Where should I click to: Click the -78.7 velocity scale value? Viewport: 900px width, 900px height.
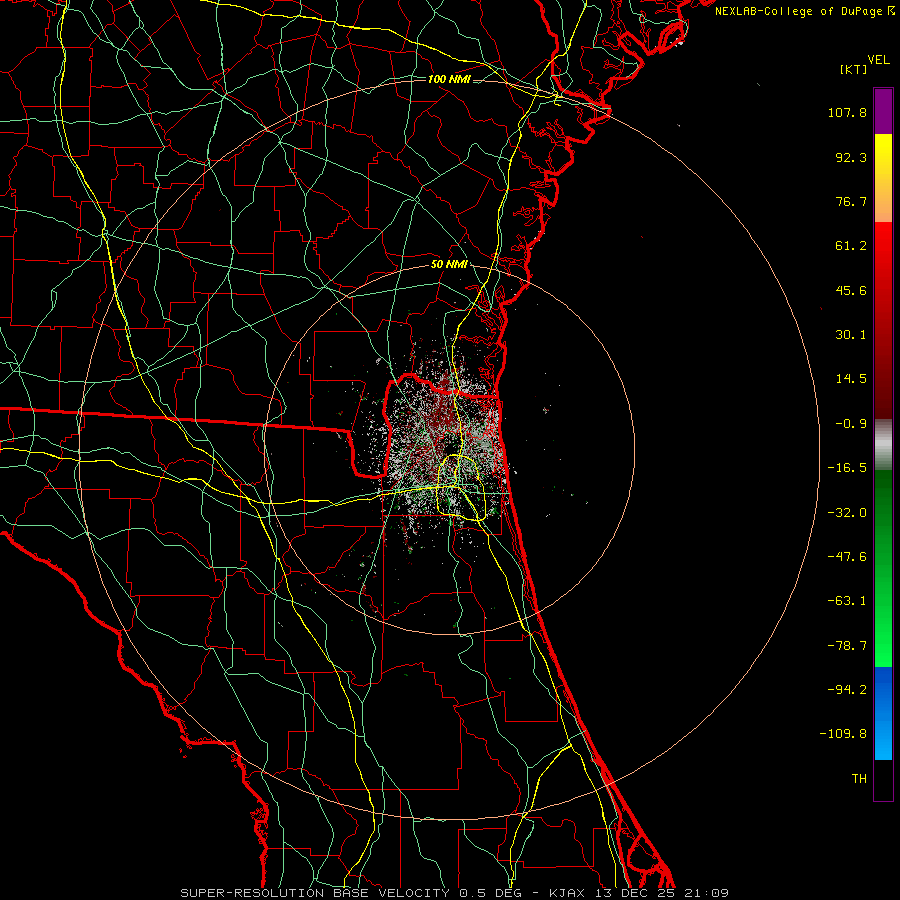click(847, 646)
